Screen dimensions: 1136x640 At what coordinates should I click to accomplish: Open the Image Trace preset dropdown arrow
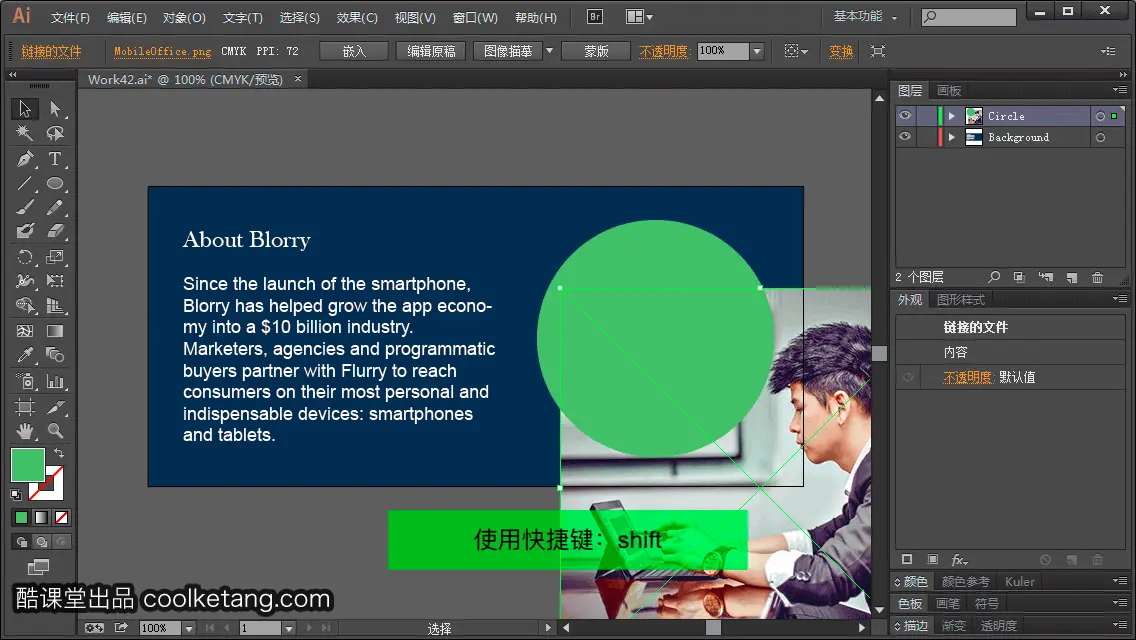549,51
